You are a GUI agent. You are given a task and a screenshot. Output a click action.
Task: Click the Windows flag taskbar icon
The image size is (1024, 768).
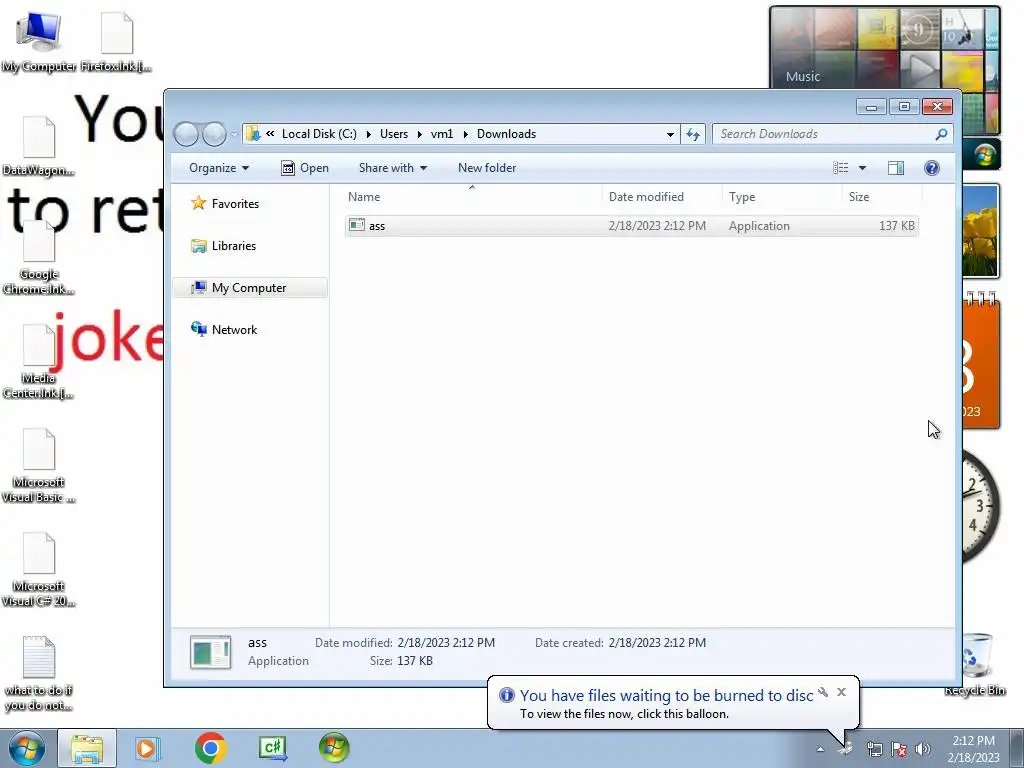coord(334,748)
